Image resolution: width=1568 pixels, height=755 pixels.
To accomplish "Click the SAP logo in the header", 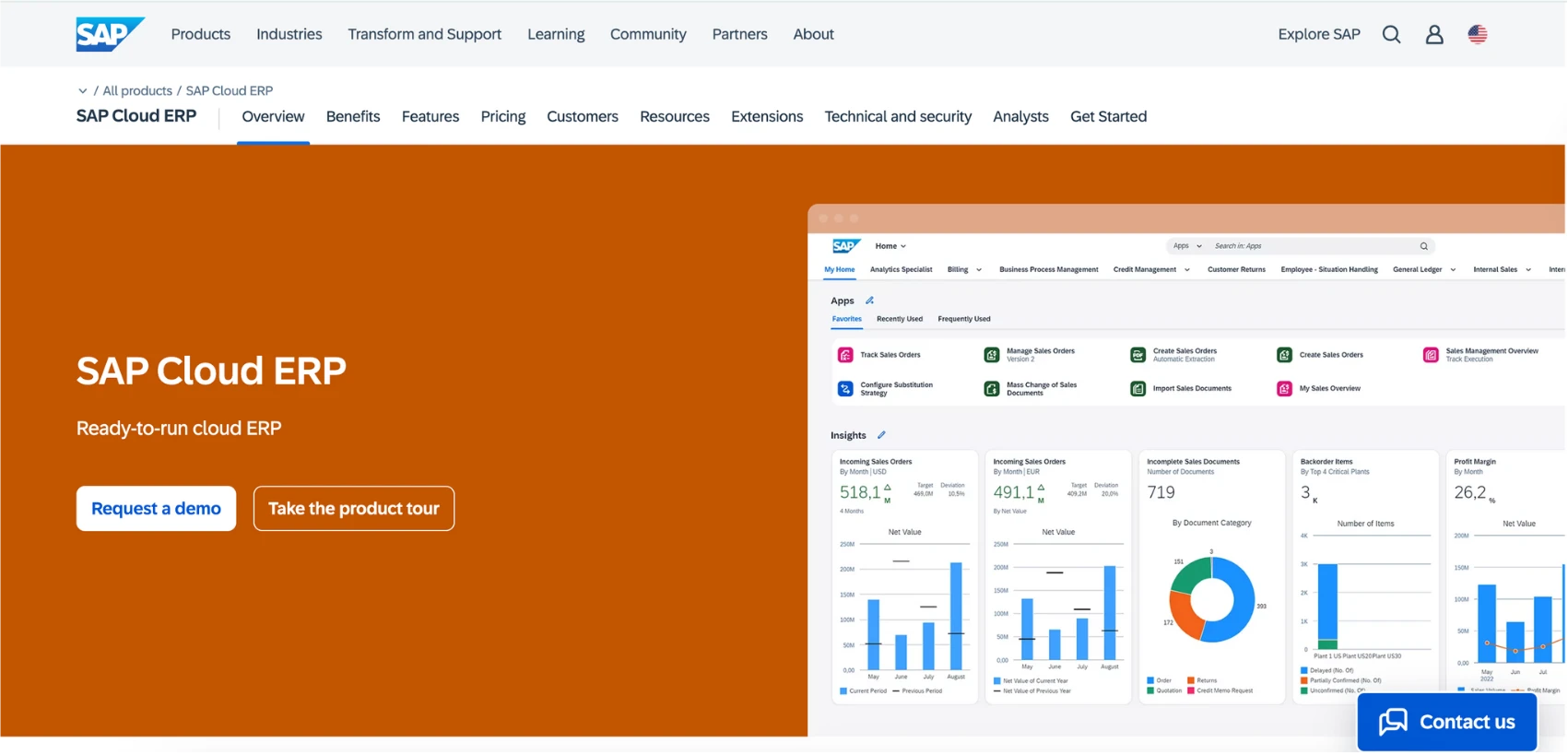I will 110,34.
